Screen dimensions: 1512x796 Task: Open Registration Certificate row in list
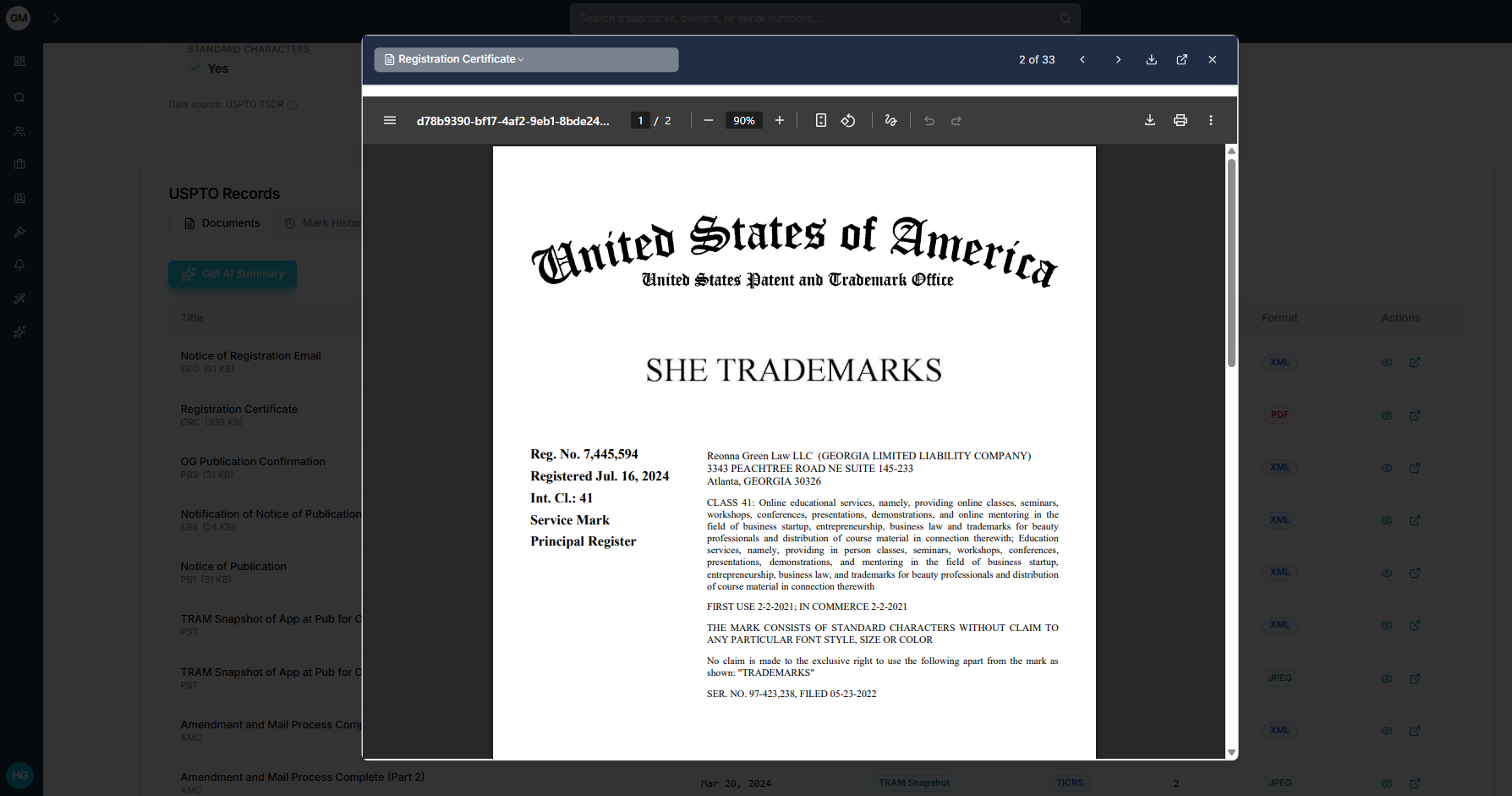pyautogui.click(x=239, y=409)
